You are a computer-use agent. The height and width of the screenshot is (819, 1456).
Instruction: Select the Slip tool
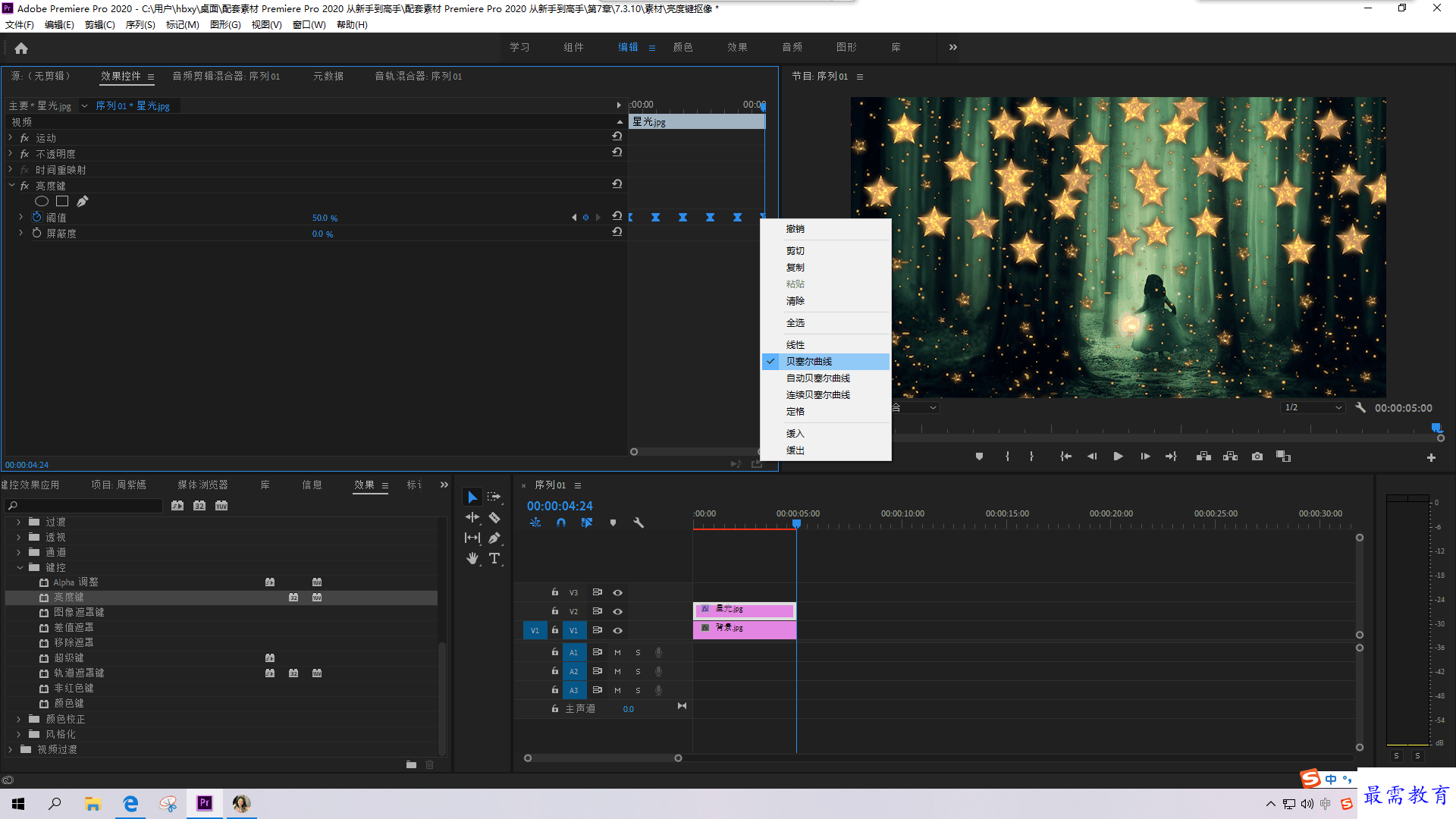click(x=472, y=538)
